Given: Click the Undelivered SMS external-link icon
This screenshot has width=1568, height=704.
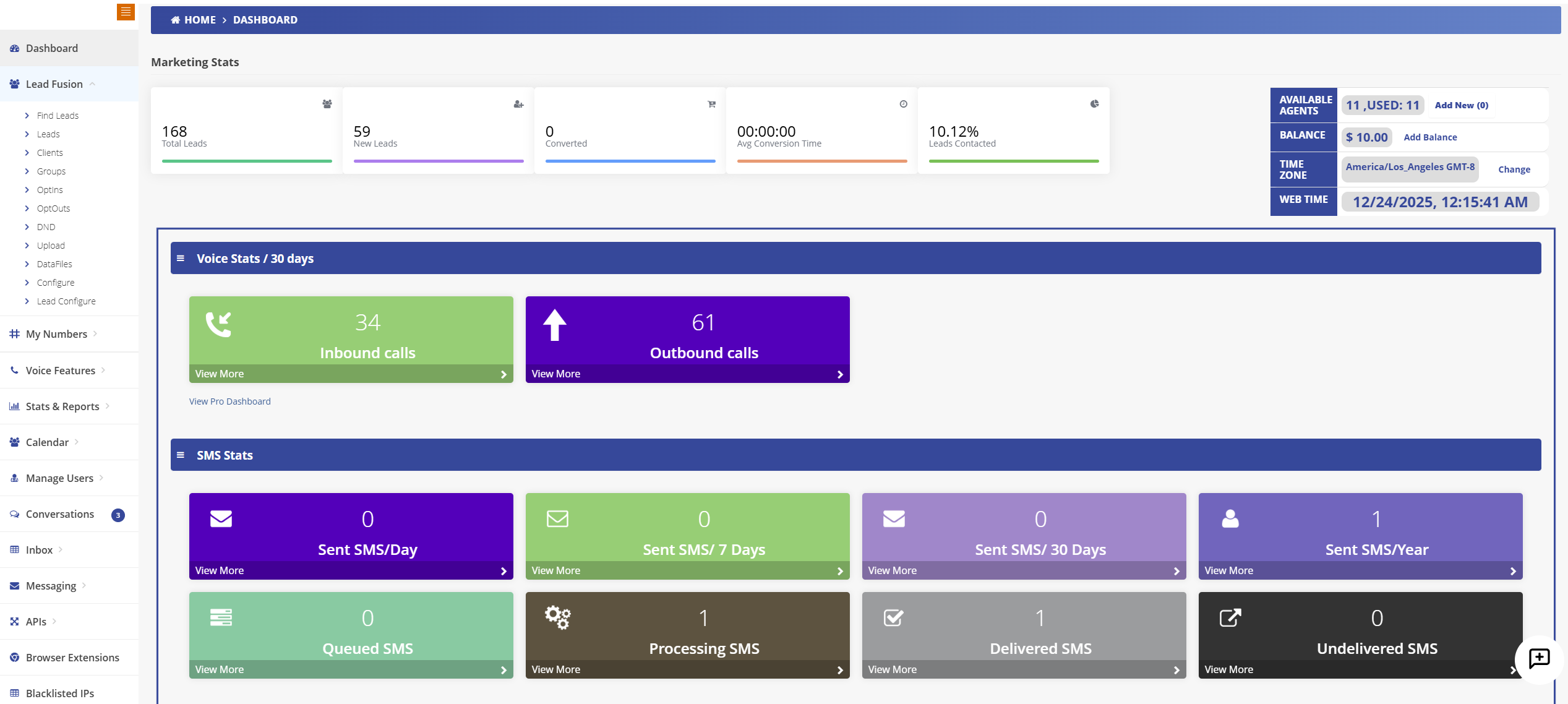Looking at the screenshot, I should pyautogui.click(x=1230, y=617).
